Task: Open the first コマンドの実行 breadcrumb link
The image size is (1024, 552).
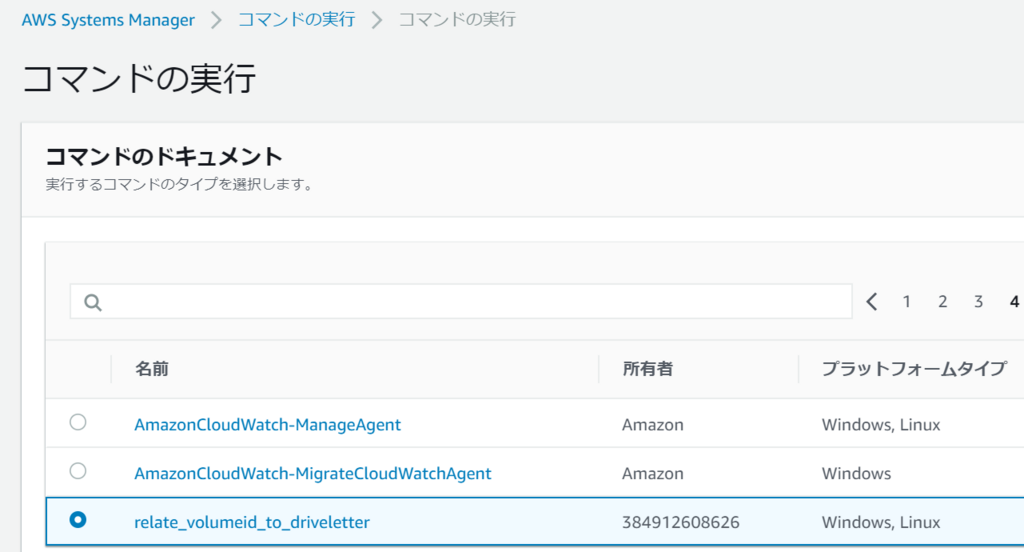Action: coord(296,20)
